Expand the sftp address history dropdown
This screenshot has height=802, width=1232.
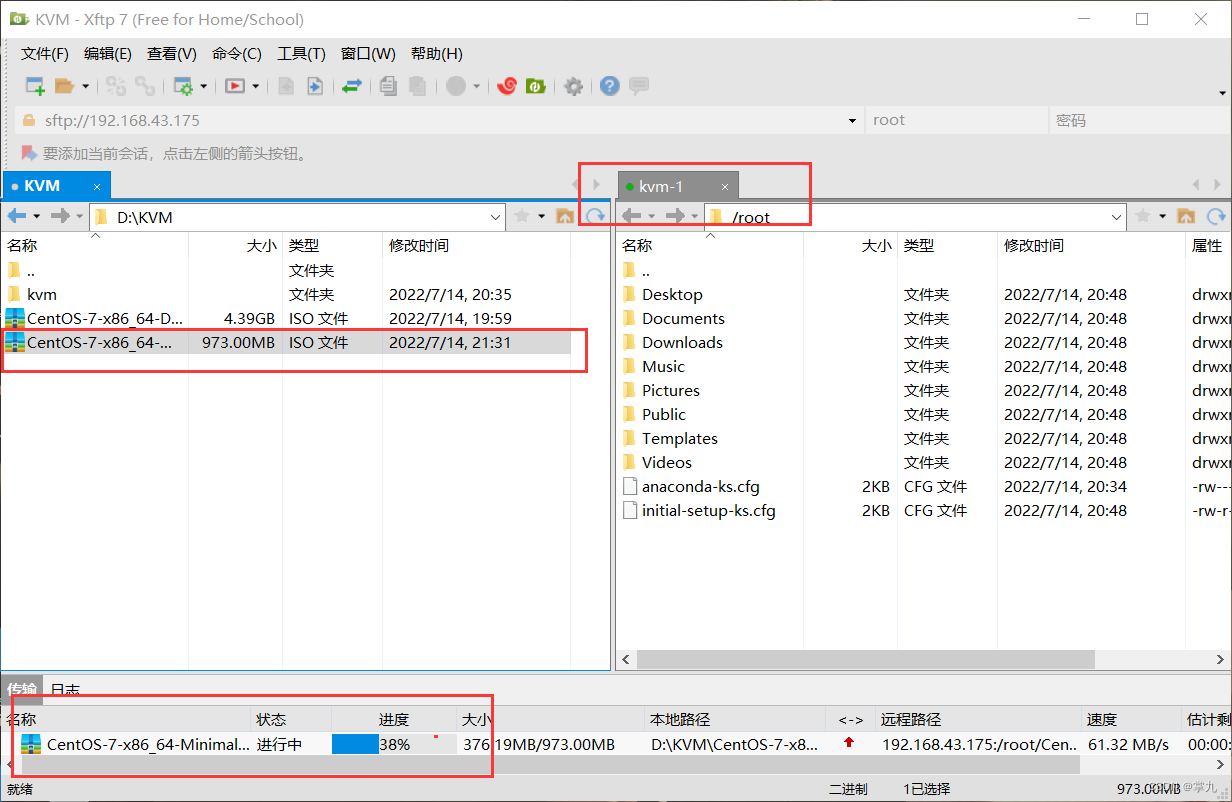(x=852, y=120)
